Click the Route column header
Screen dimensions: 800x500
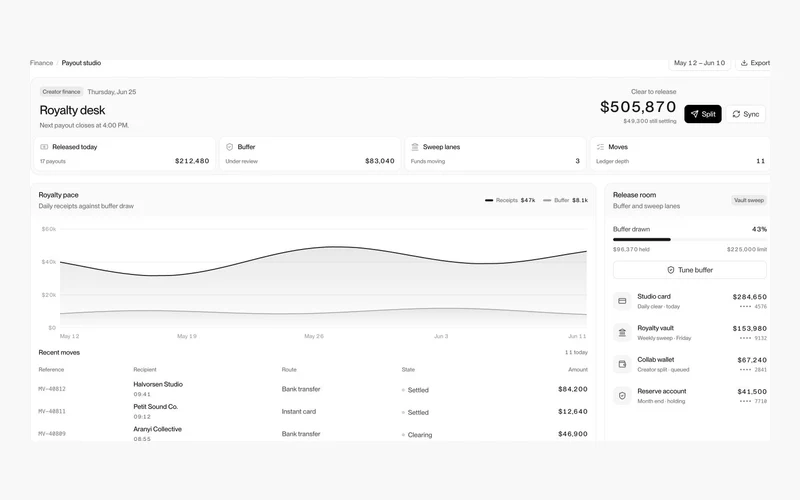289,370
